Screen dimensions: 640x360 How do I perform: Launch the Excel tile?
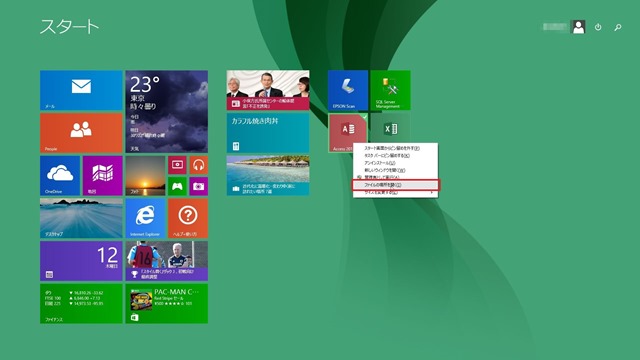point(391,128)
